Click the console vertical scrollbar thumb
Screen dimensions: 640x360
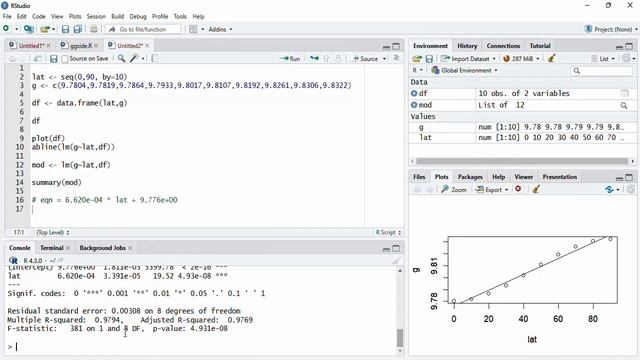[x=400, y=338]
